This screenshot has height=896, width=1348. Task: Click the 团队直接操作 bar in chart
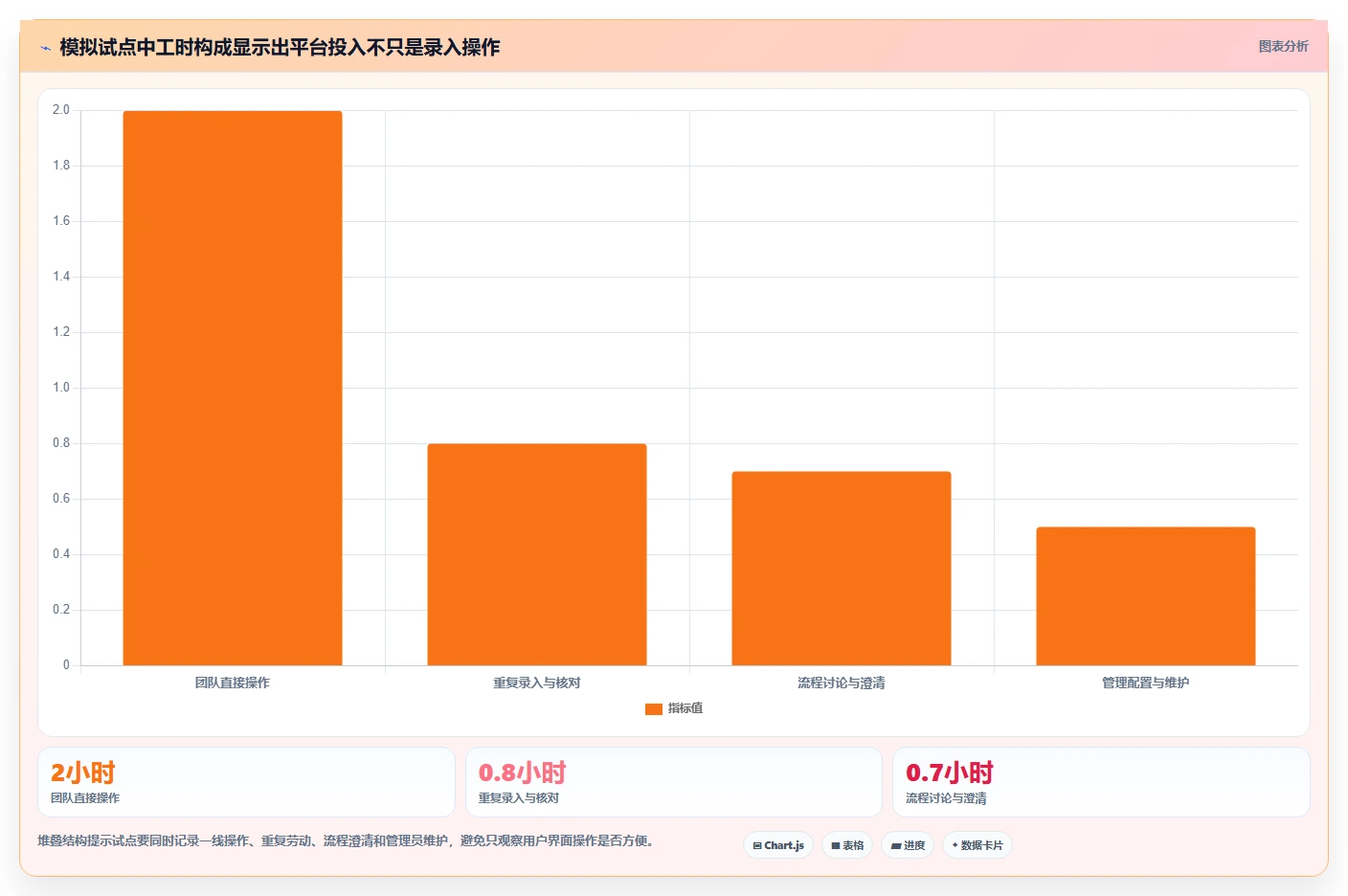click(233, 388)
